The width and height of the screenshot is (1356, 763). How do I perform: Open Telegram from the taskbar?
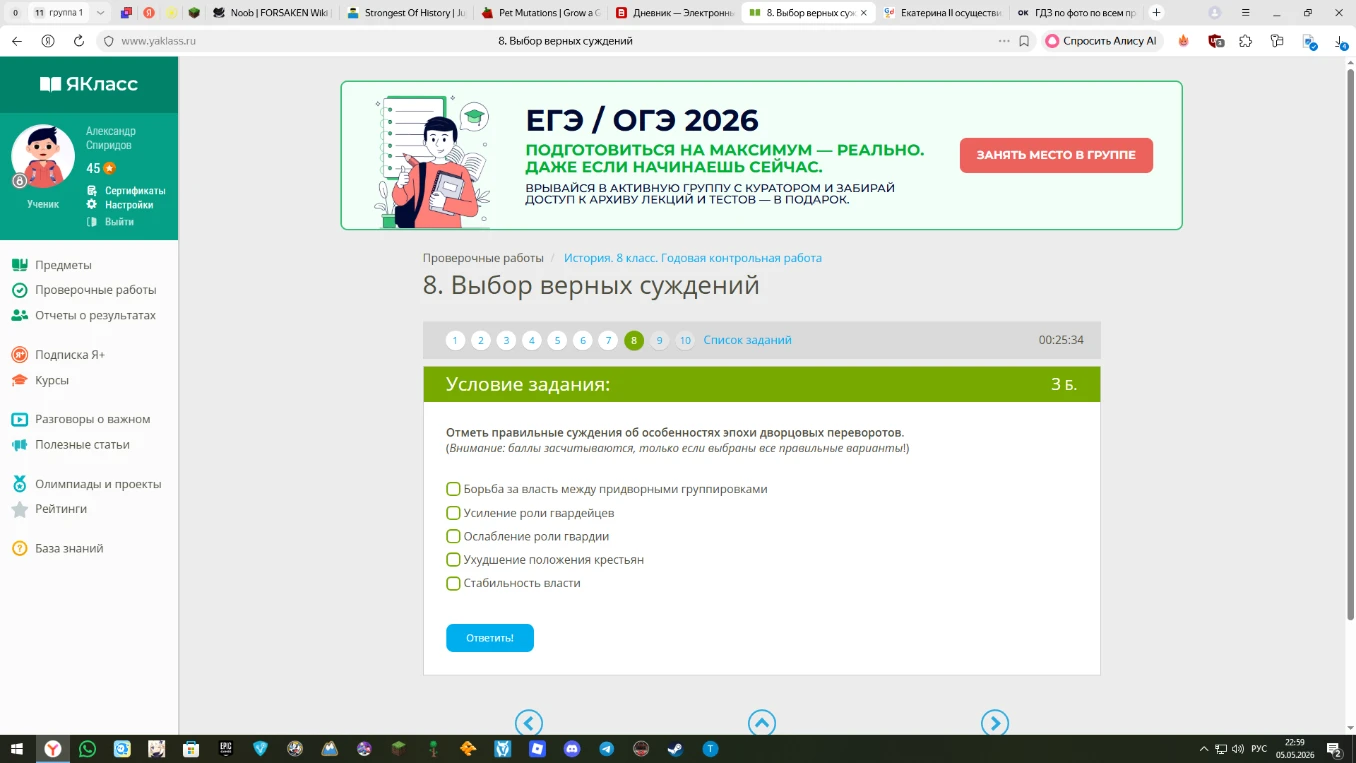tap(607, 748)
